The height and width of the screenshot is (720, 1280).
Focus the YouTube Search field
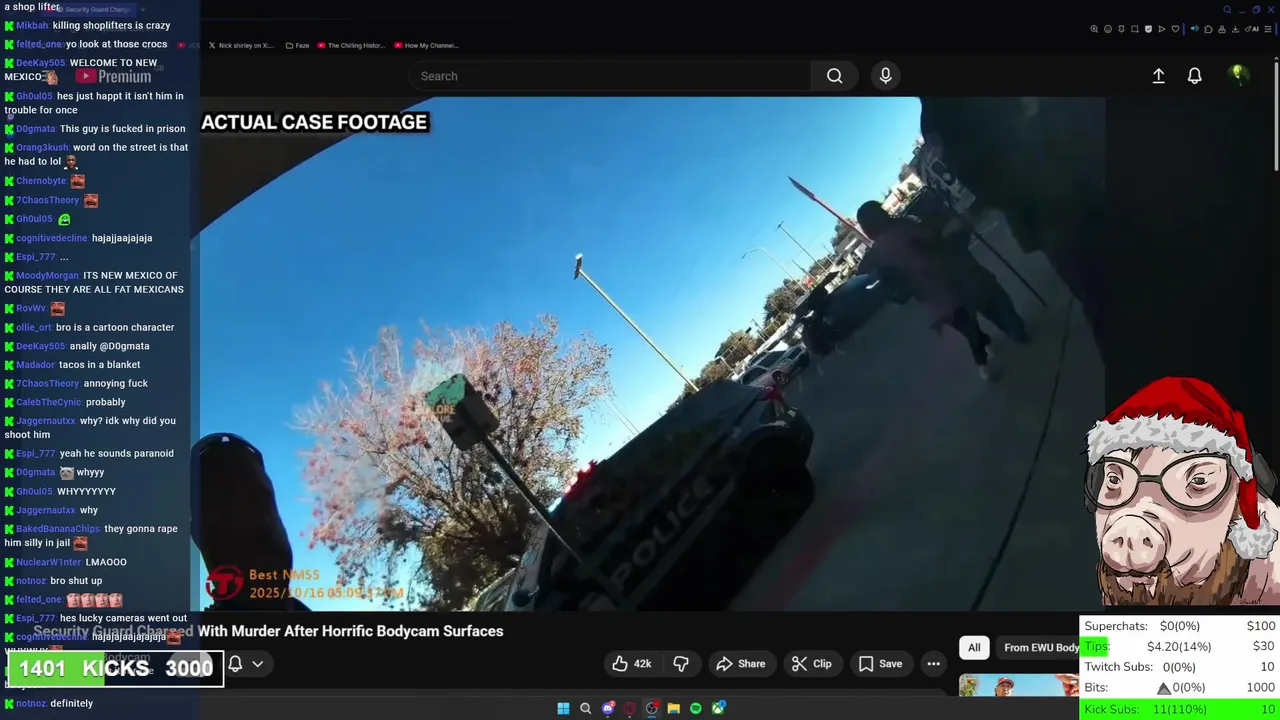pos(610,76)
